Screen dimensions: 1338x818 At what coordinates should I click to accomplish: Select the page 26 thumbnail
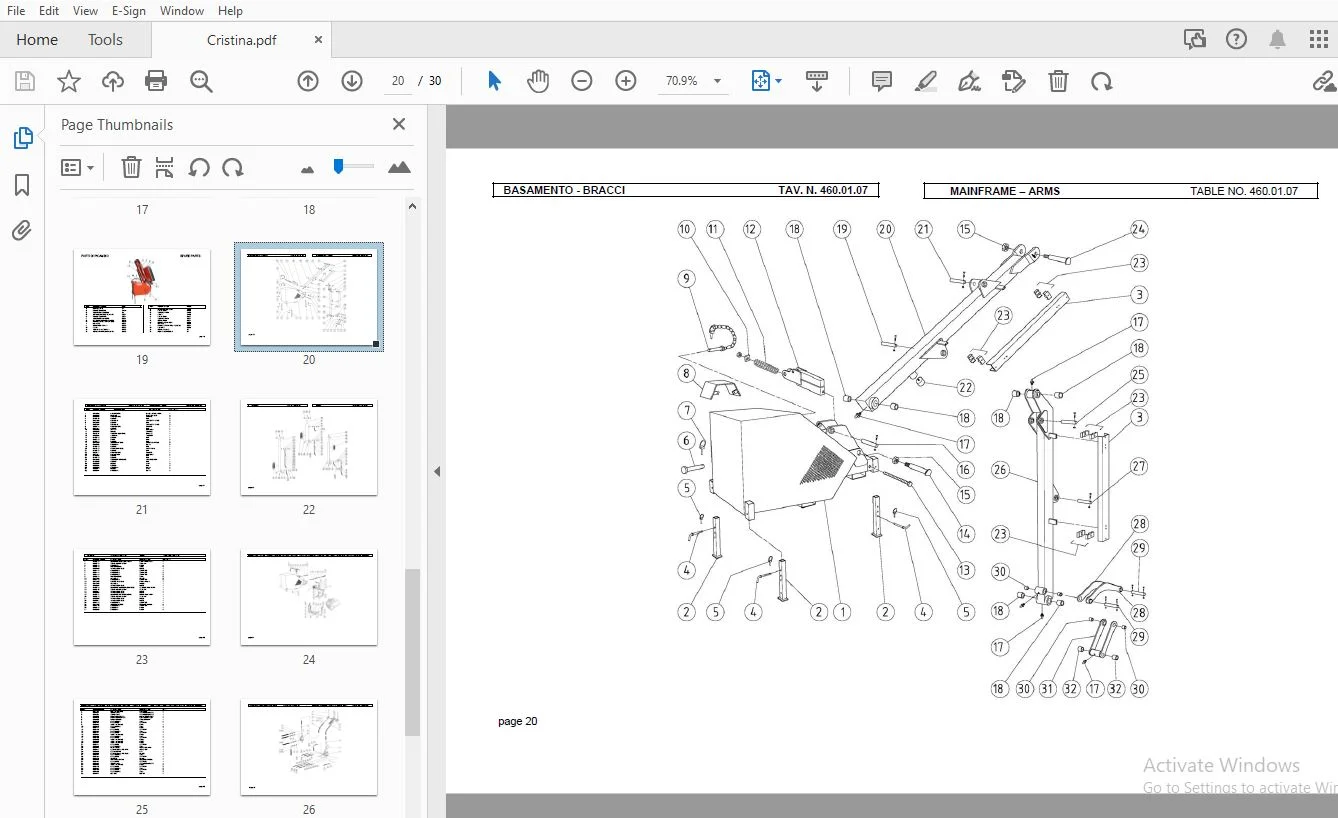point(309,748)
